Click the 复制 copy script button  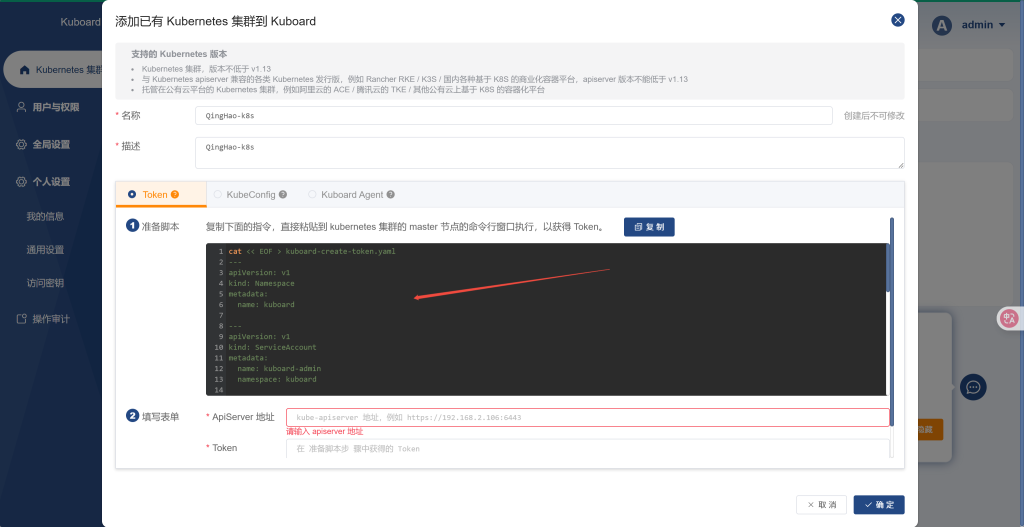coord(649,227)
